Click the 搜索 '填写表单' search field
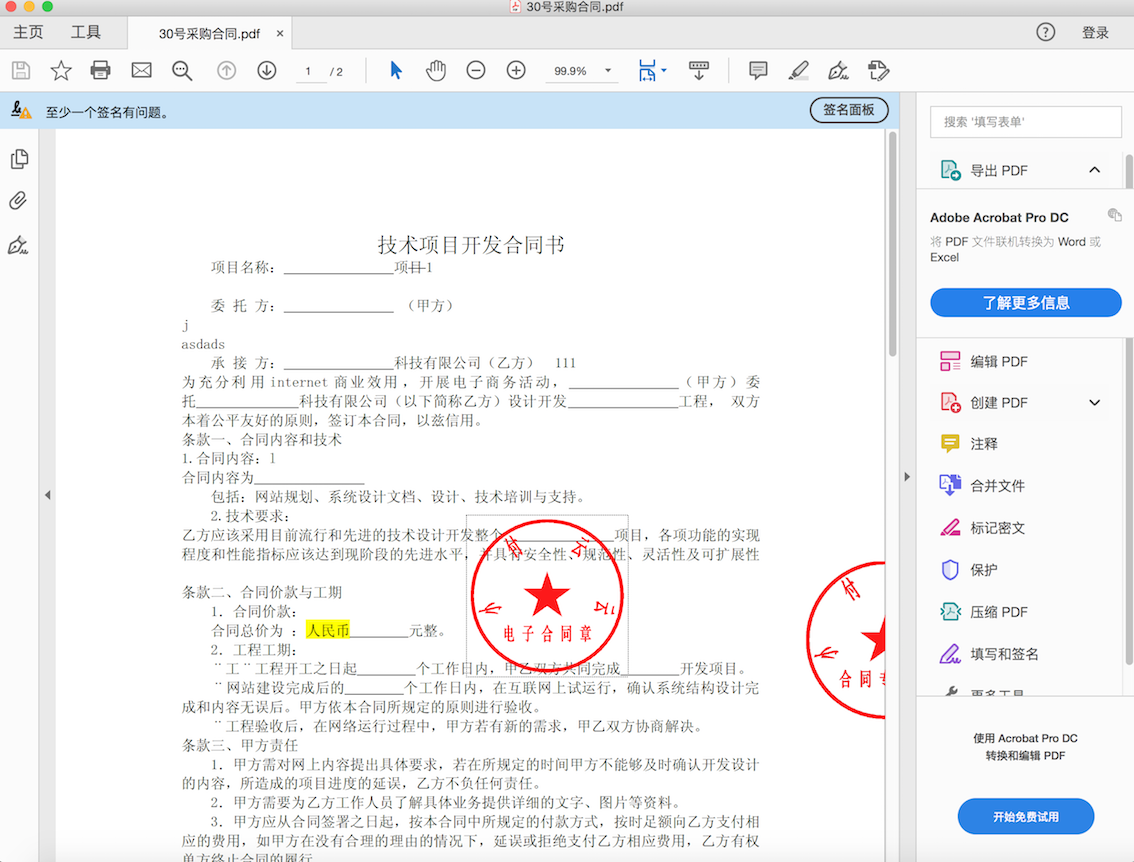 (1026, 121)
